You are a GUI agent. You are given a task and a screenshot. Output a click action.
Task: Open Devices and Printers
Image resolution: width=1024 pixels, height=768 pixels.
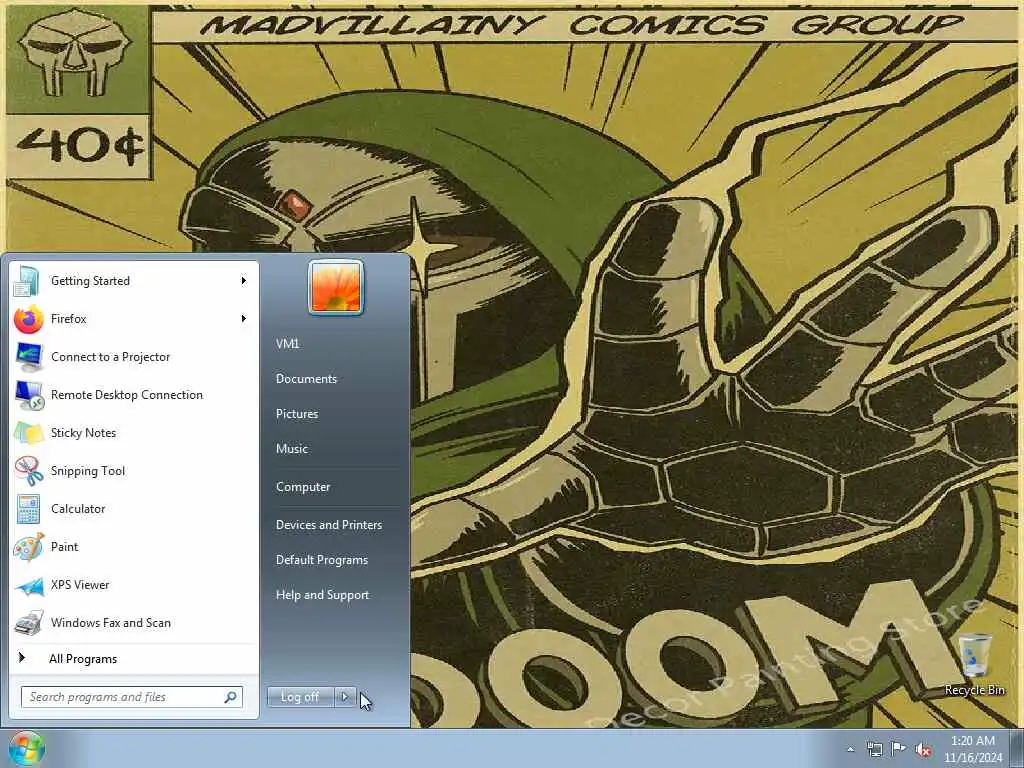coord(329,525)
